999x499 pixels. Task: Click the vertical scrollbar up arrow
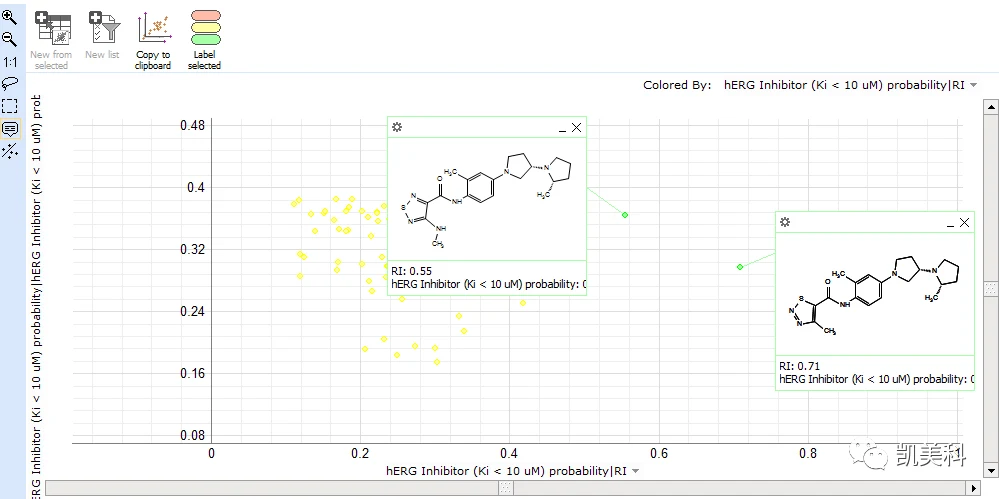tap(991, 107)
